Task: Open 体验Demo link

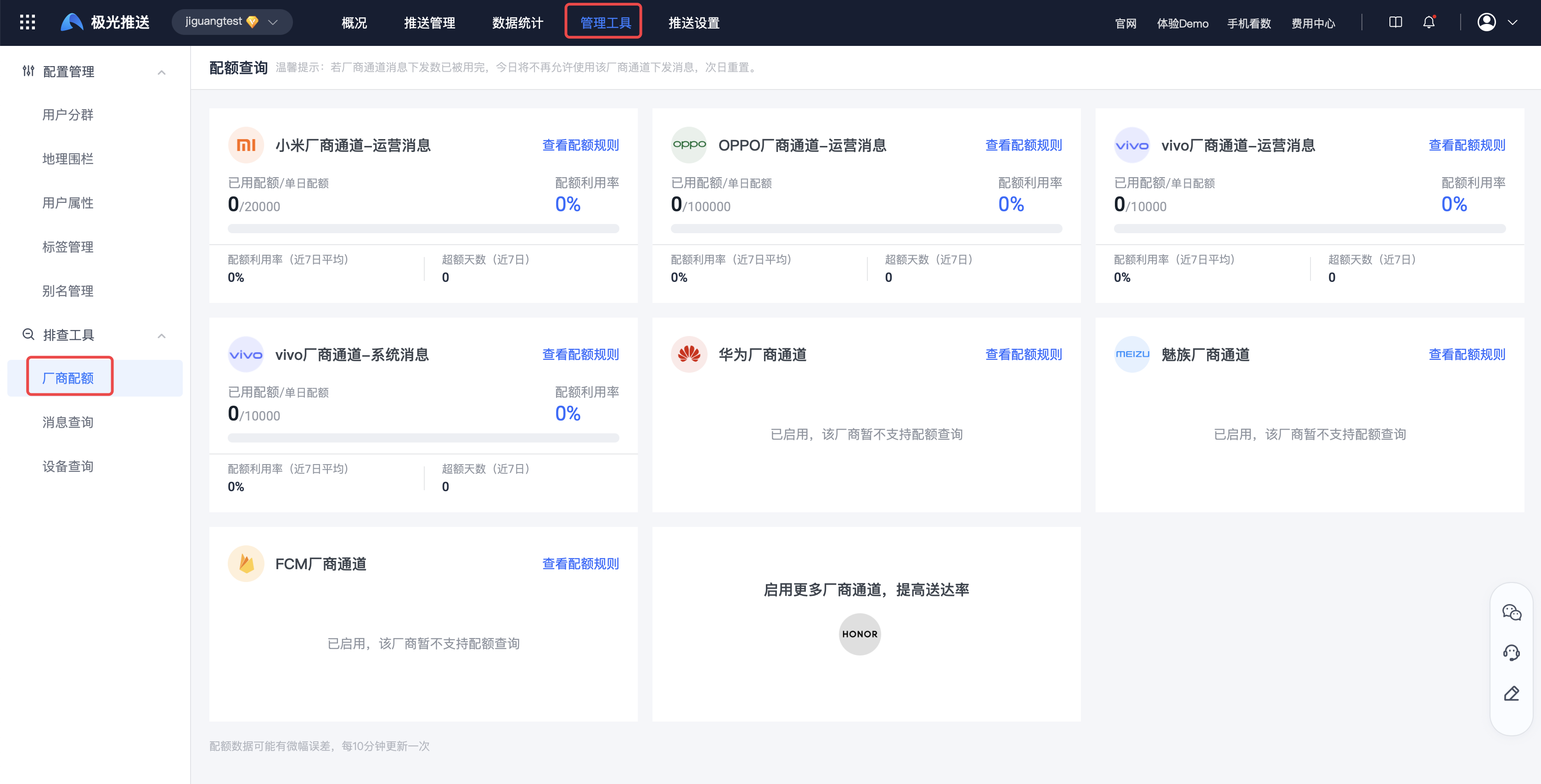Action: coord(1182,23)
